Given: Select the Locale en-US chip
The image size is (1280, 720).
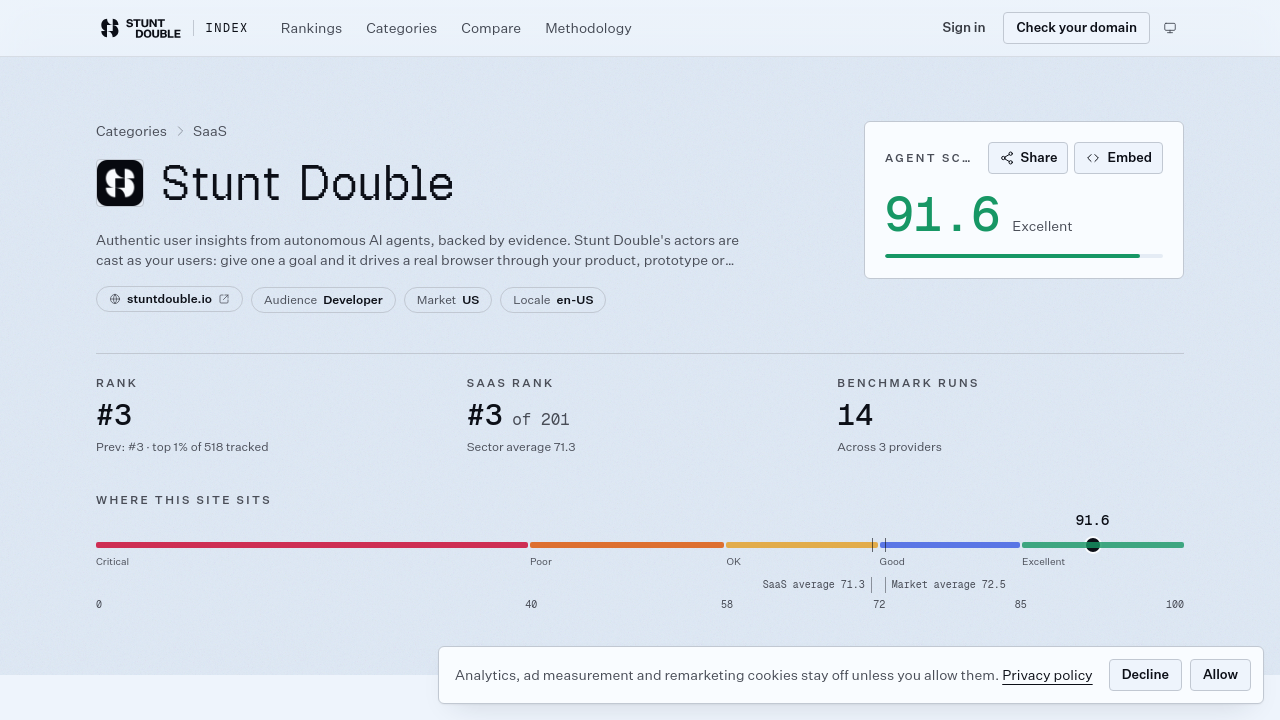Looking at the screenshot, I should tap(553, 300).
